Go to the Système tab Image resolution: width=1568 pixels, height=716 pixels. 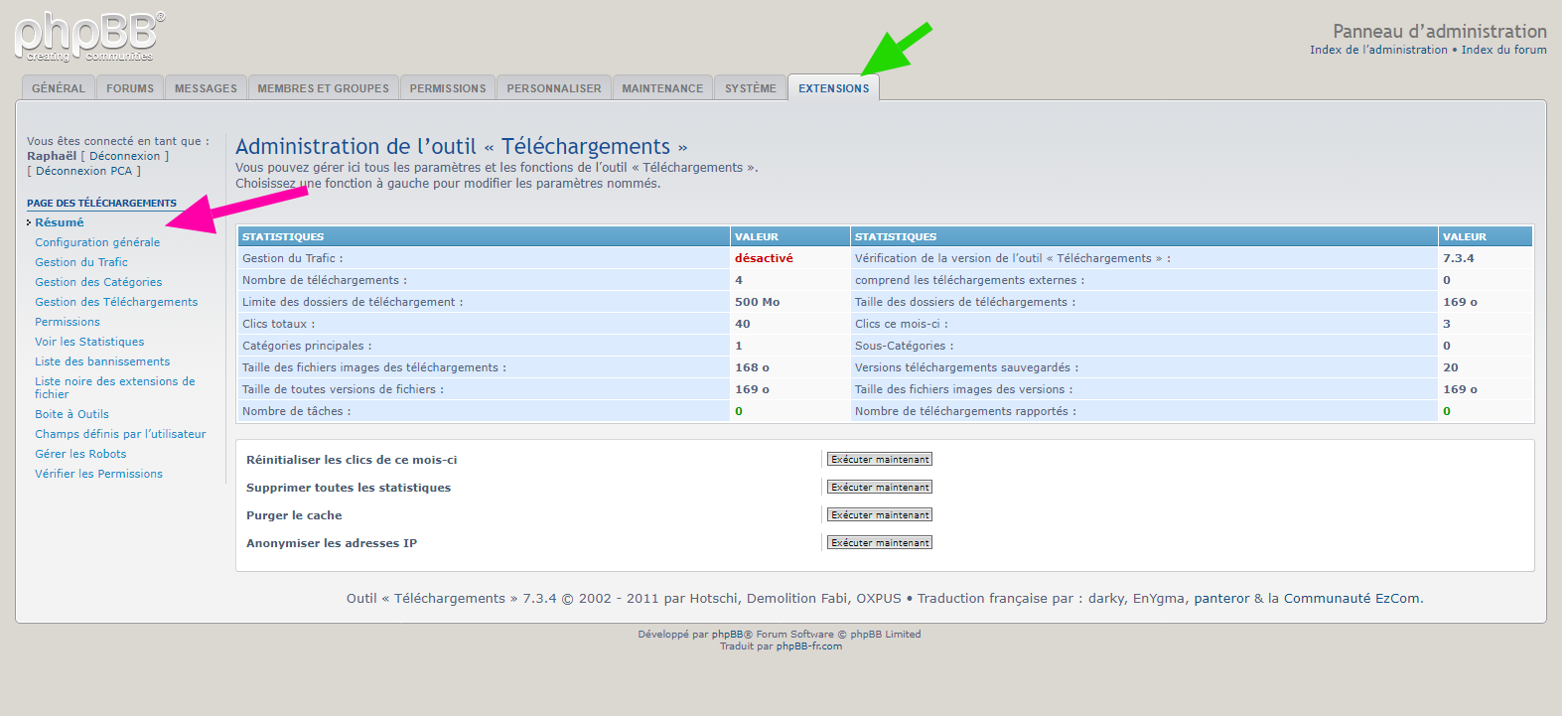point(751,88)
